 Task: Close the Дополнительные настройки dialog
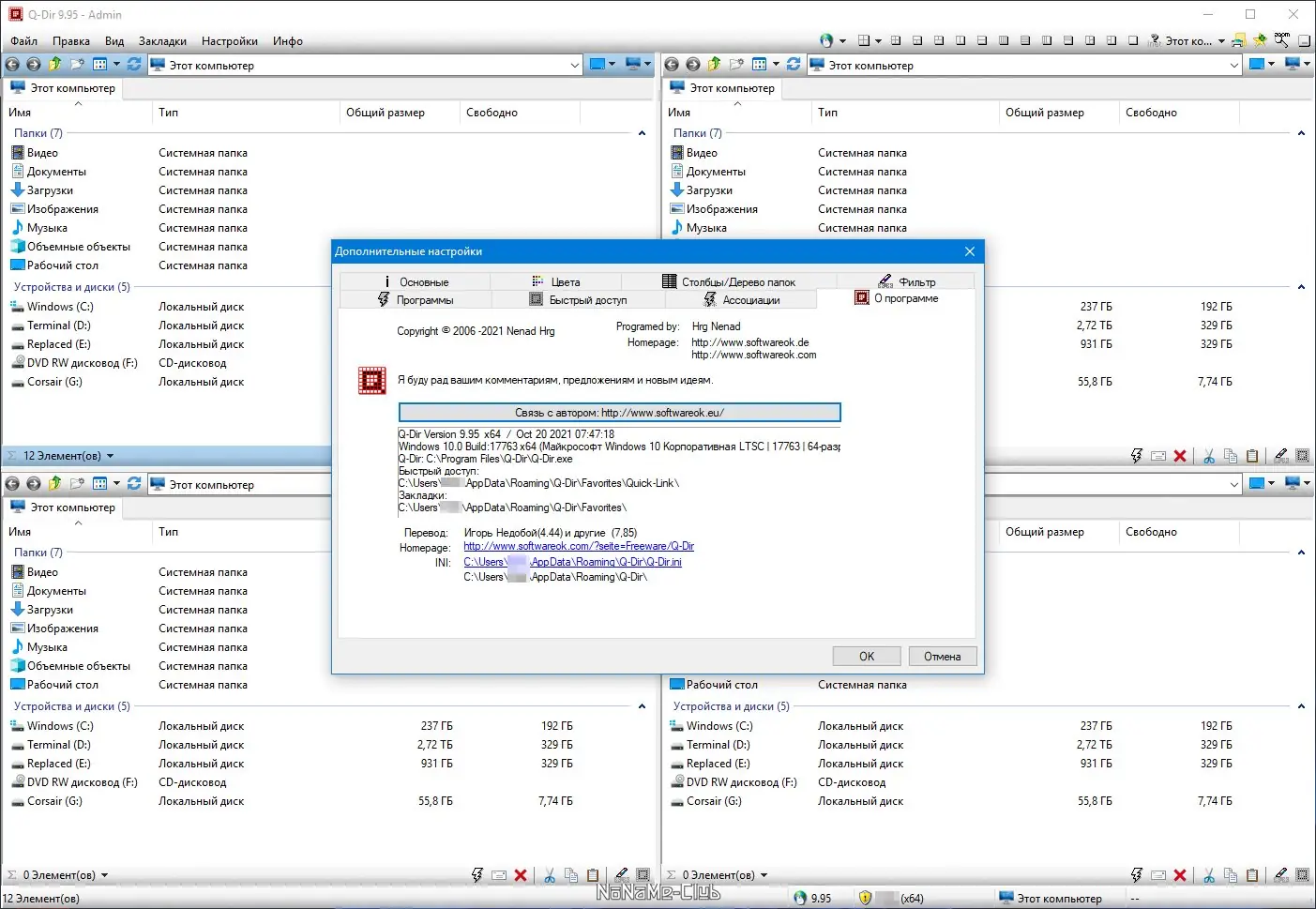[970, 251]
